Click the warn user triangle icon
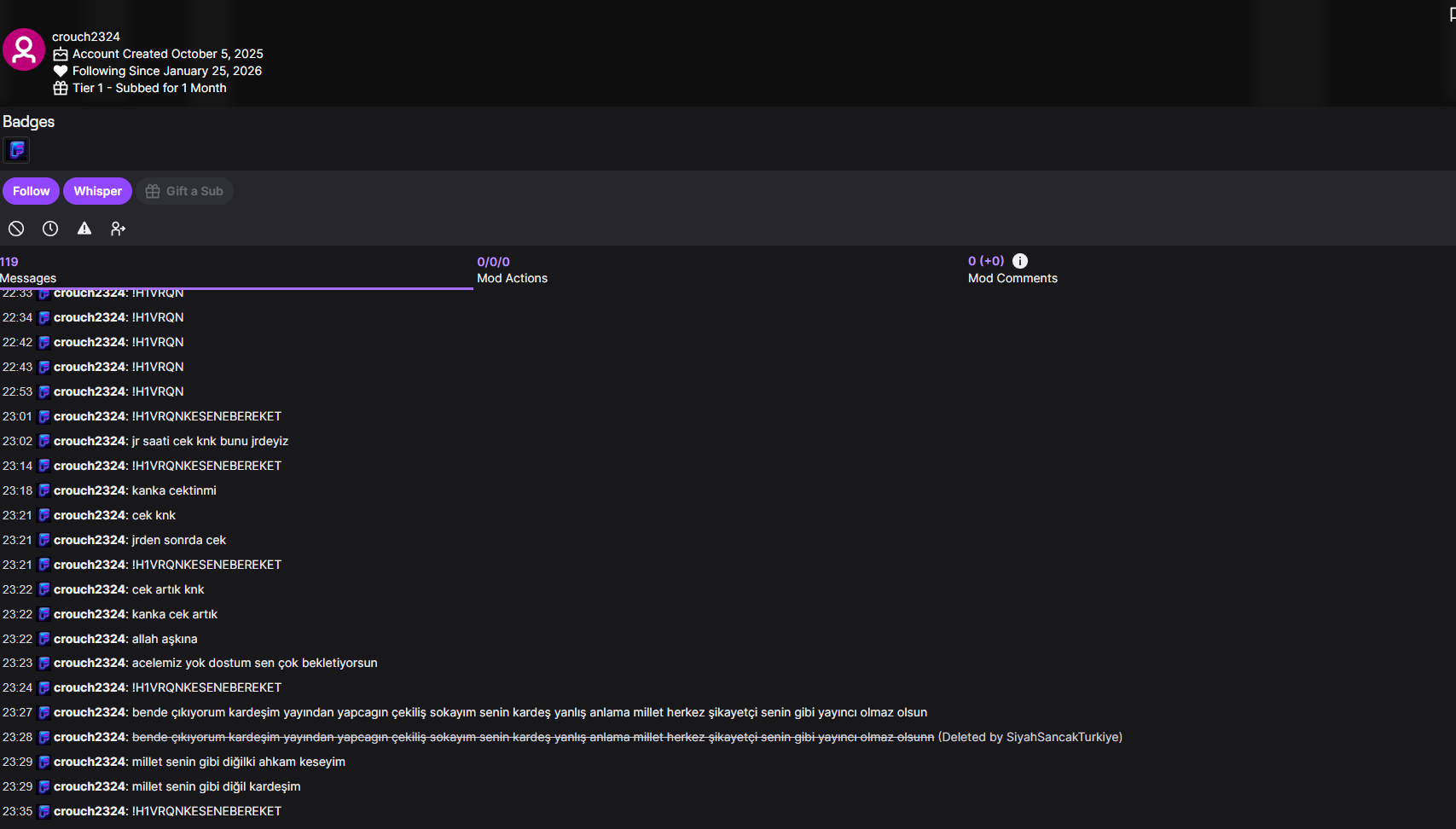 [x=84, y=229]
